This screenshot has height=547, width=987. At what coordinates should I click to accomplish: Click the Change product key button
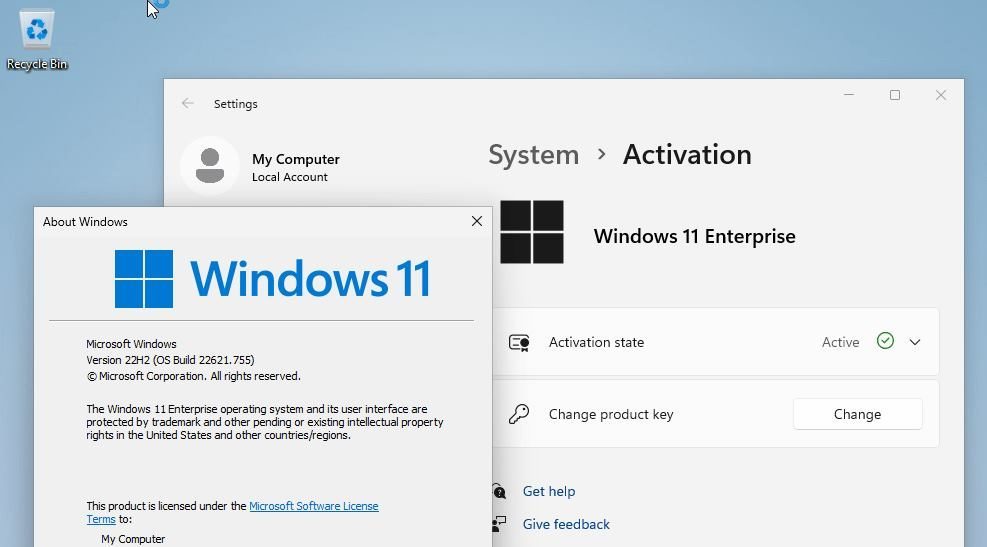point(857,414)
